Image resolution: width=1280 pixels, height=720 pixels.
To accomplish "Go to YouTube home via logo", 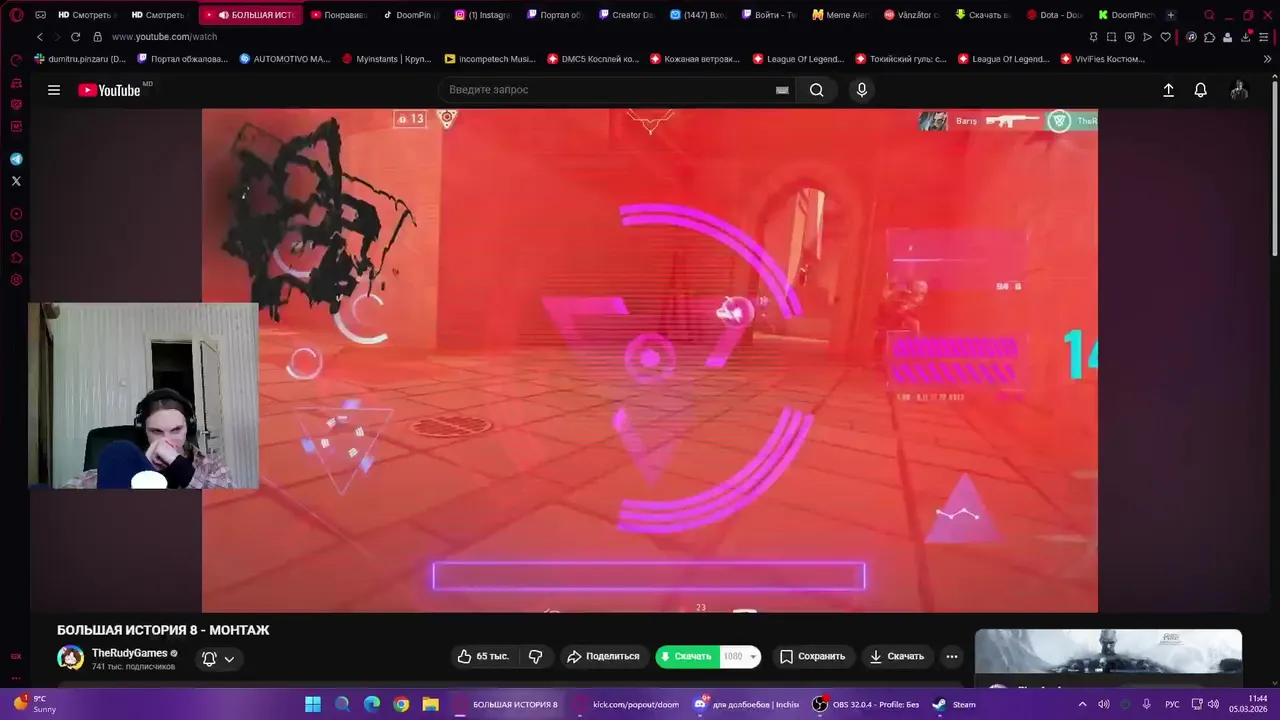I will click(110, 90).
